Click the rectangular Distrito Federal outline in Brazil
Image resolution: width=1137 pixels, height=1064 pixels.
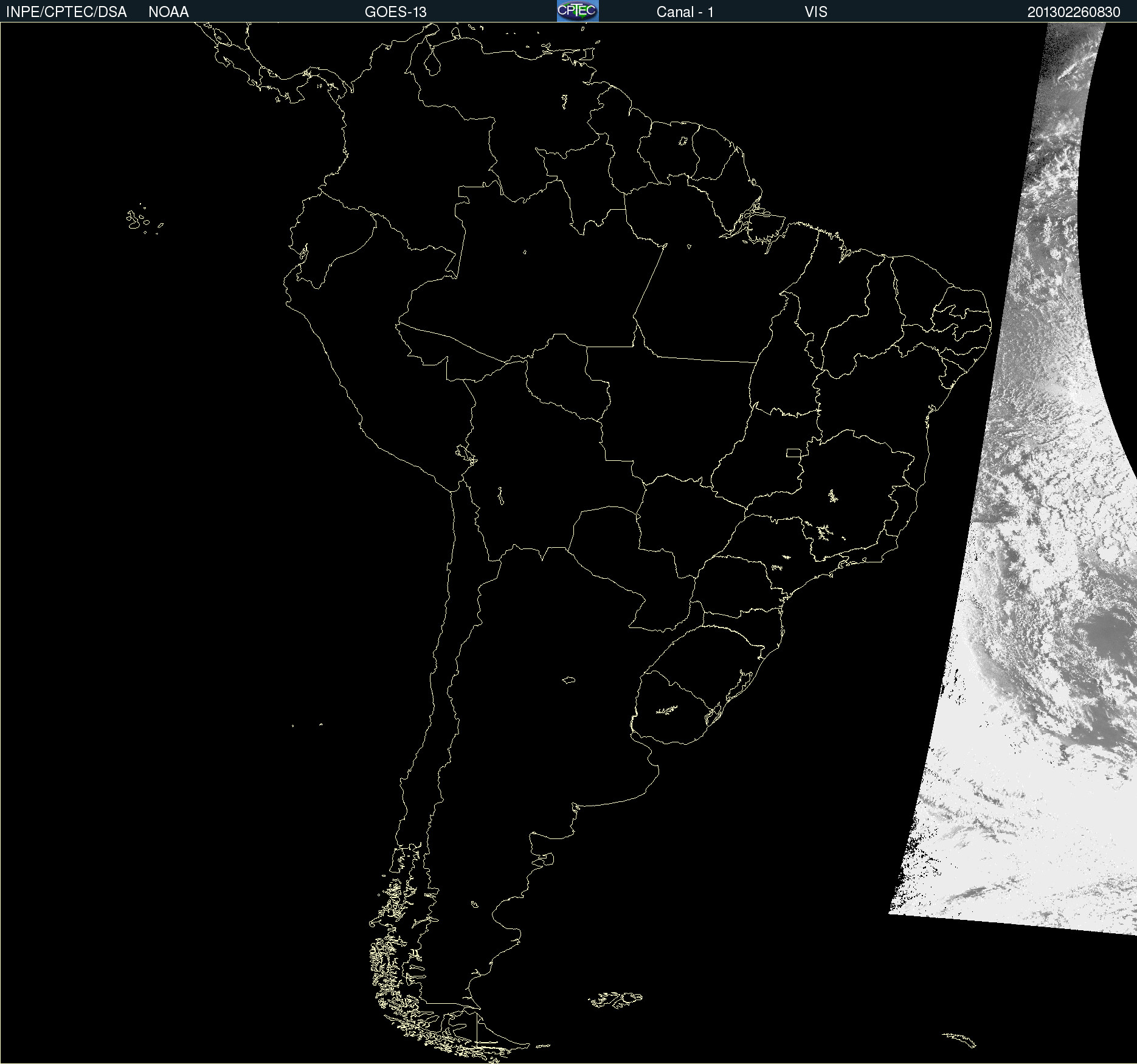793,452
